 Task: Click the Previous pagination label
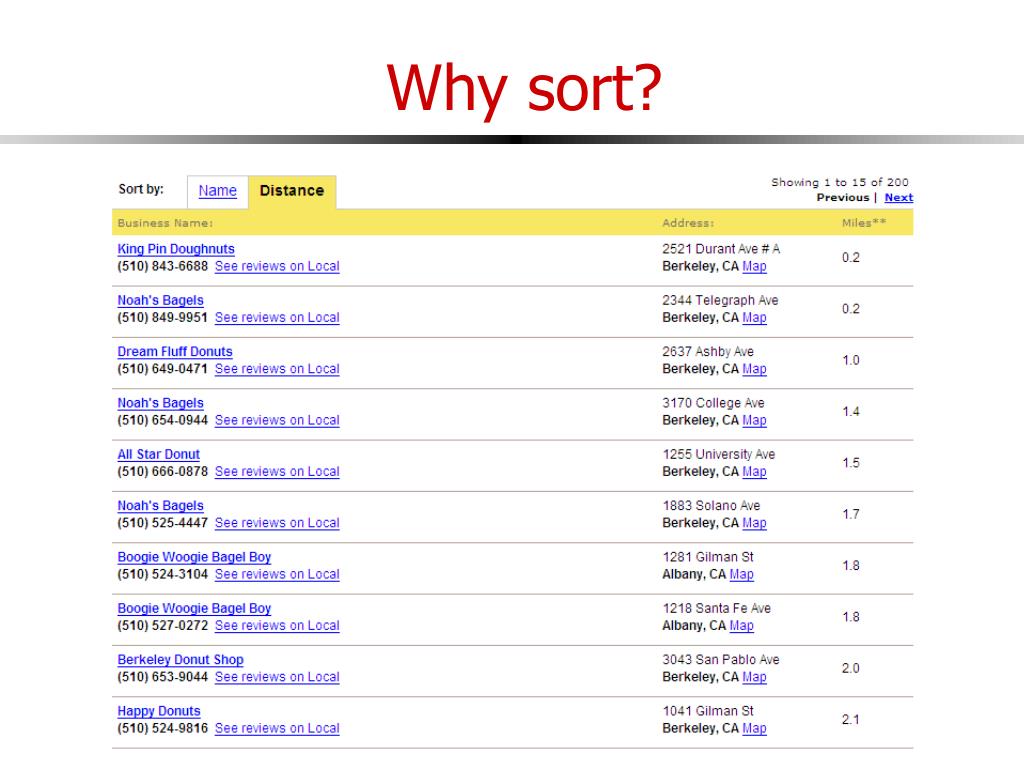pyautogui.click(x=842, y=197)
